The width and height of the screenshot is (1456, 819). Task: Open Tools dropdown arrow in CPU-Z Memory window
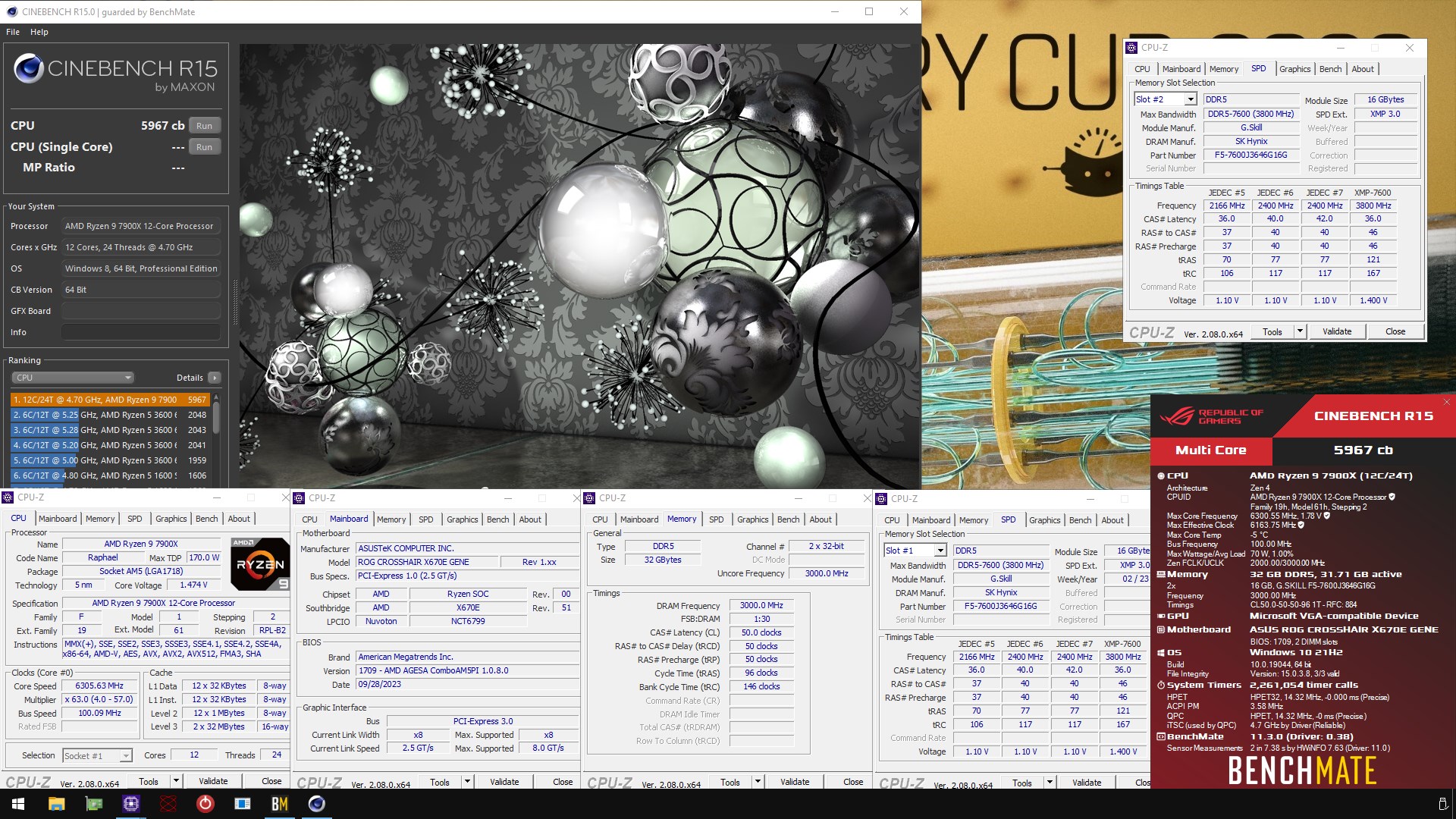click(757, 782)
